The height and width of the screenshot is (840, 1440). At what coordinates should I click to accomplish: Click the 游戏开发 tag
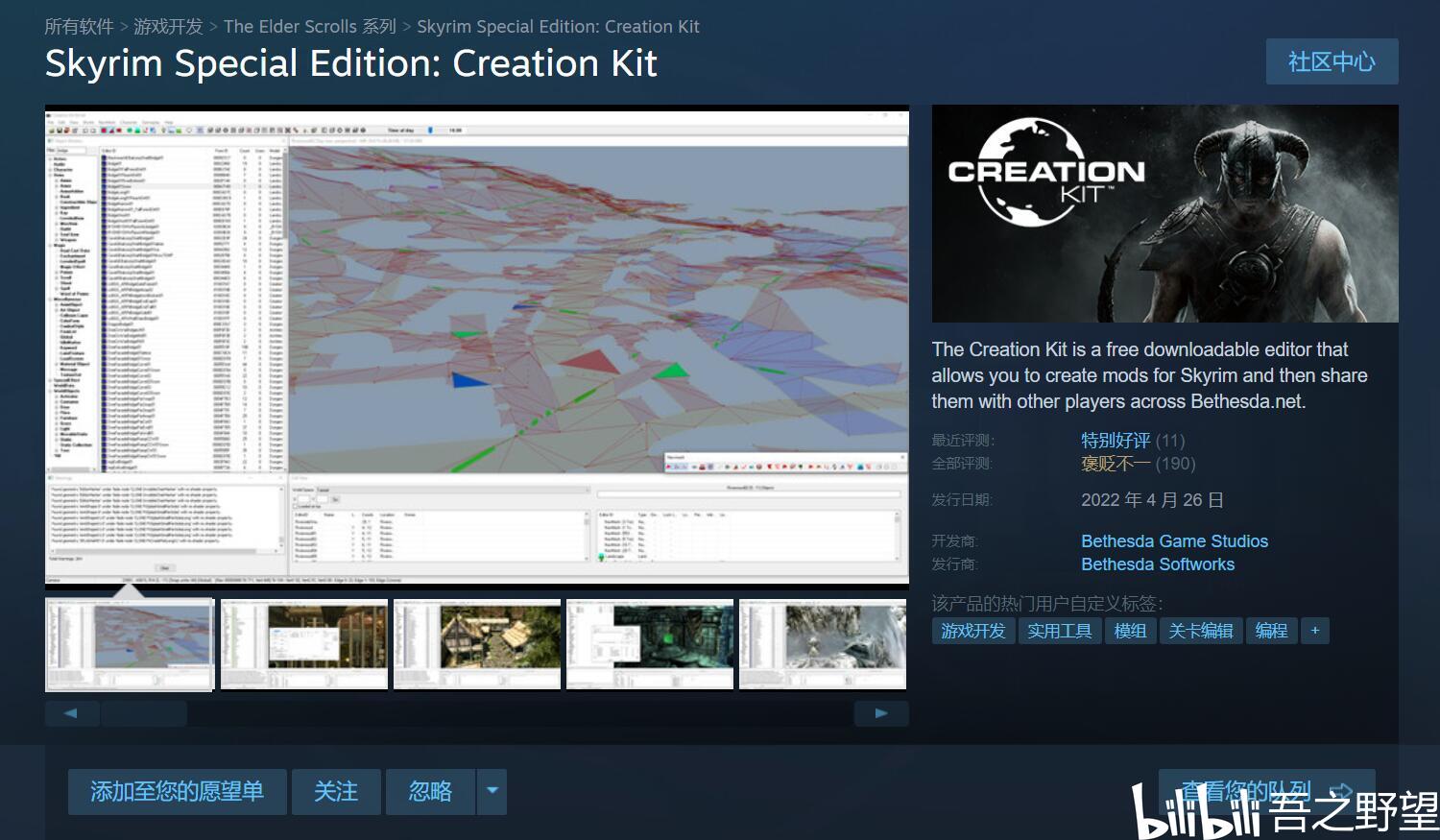coord(973,631)
